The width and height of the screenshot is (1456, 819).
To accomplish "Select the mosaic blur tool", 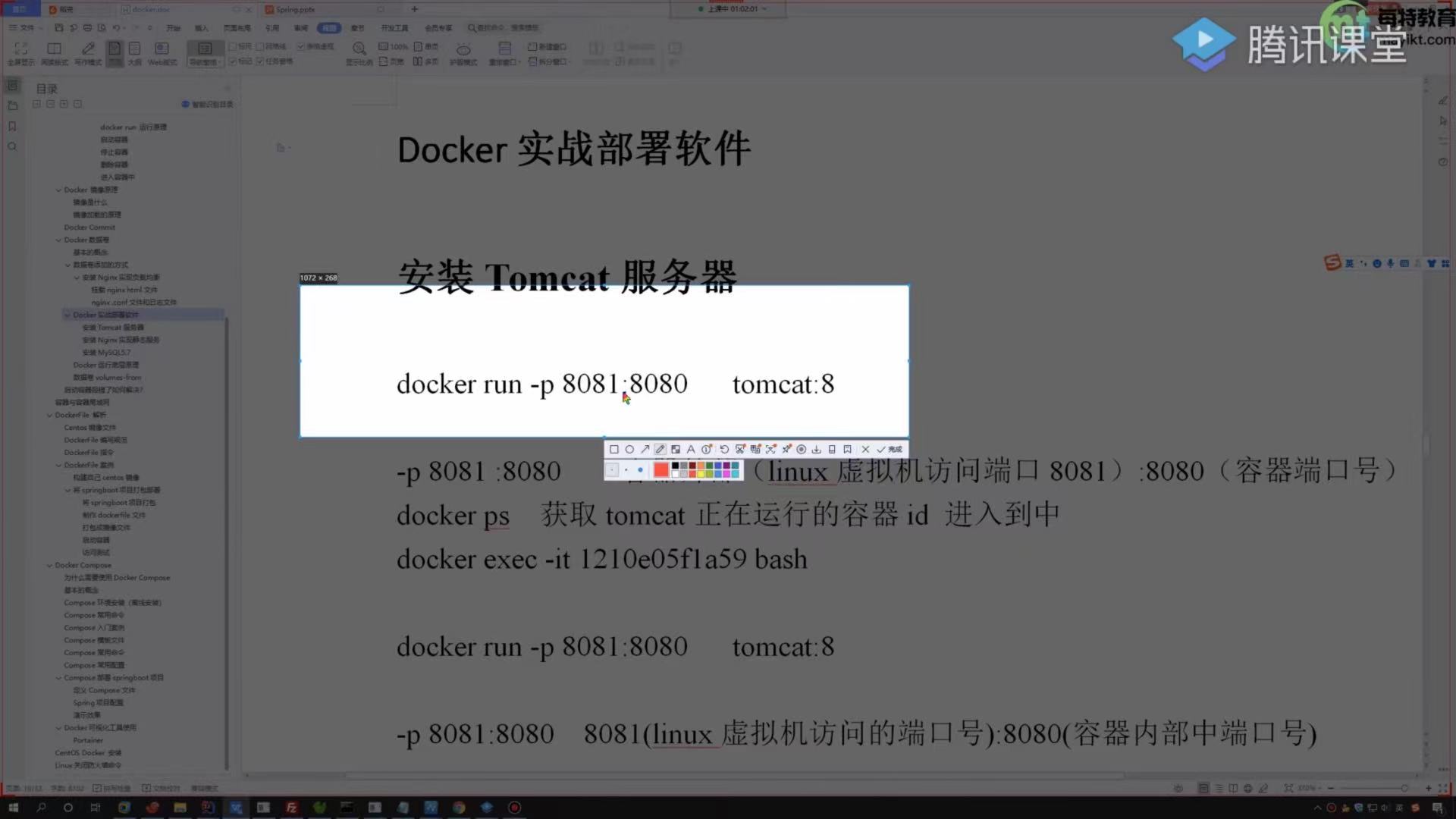I will coord(676,450).
